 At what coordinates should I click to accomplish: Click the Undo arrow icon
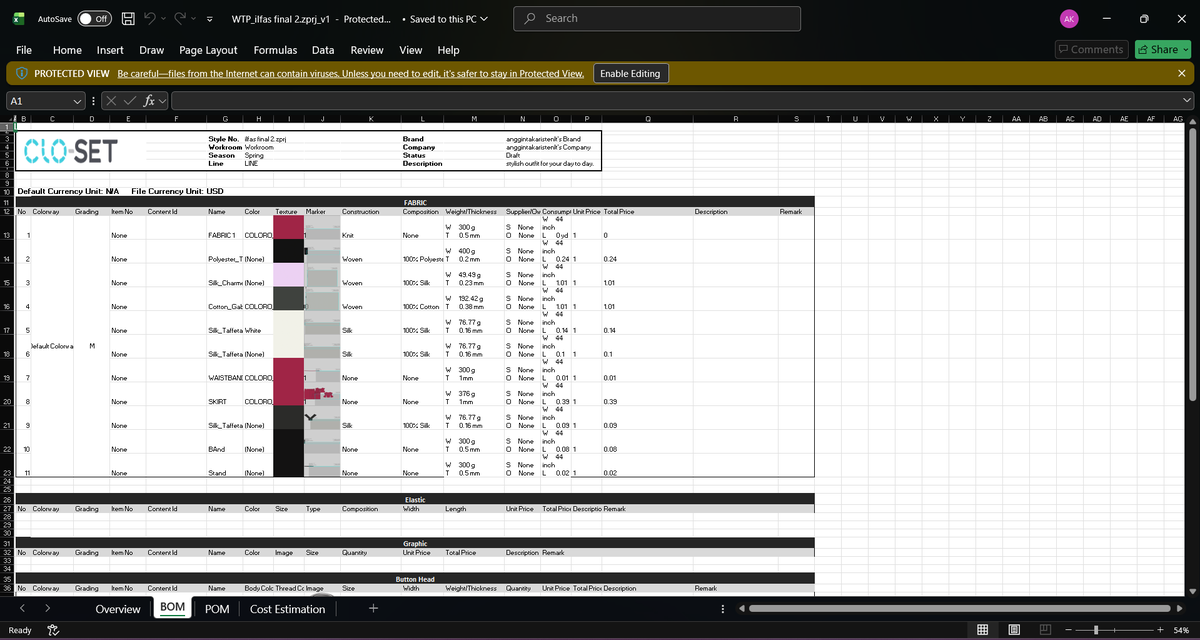coord(152,18)
